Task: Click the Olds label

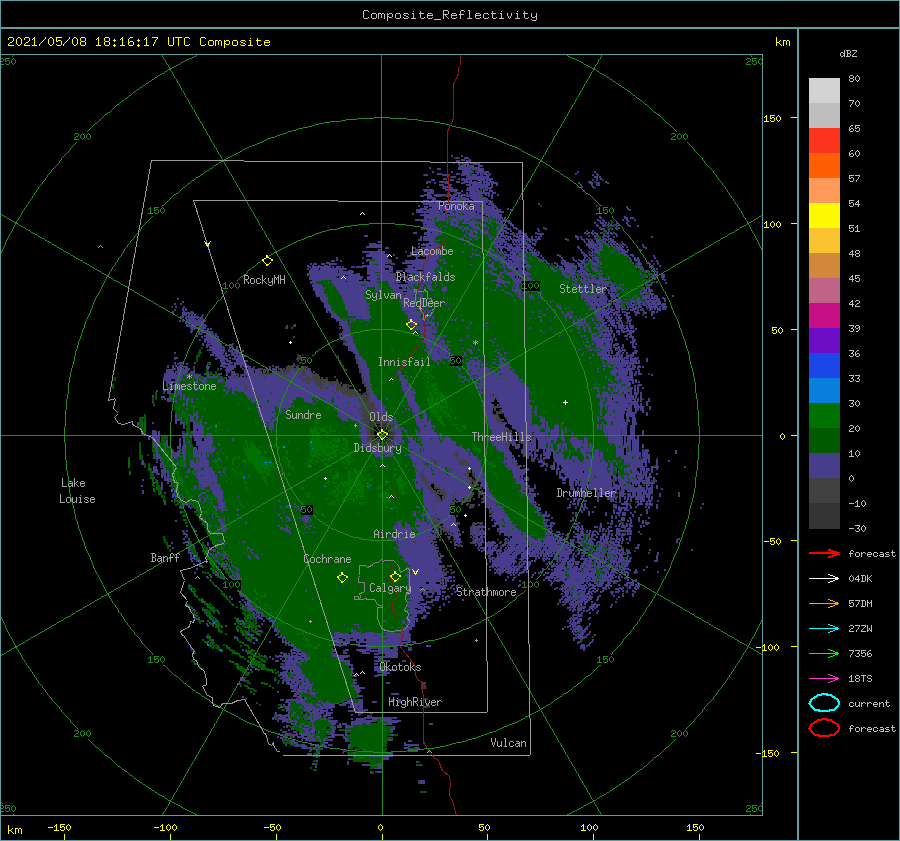Action: [381, 417]
